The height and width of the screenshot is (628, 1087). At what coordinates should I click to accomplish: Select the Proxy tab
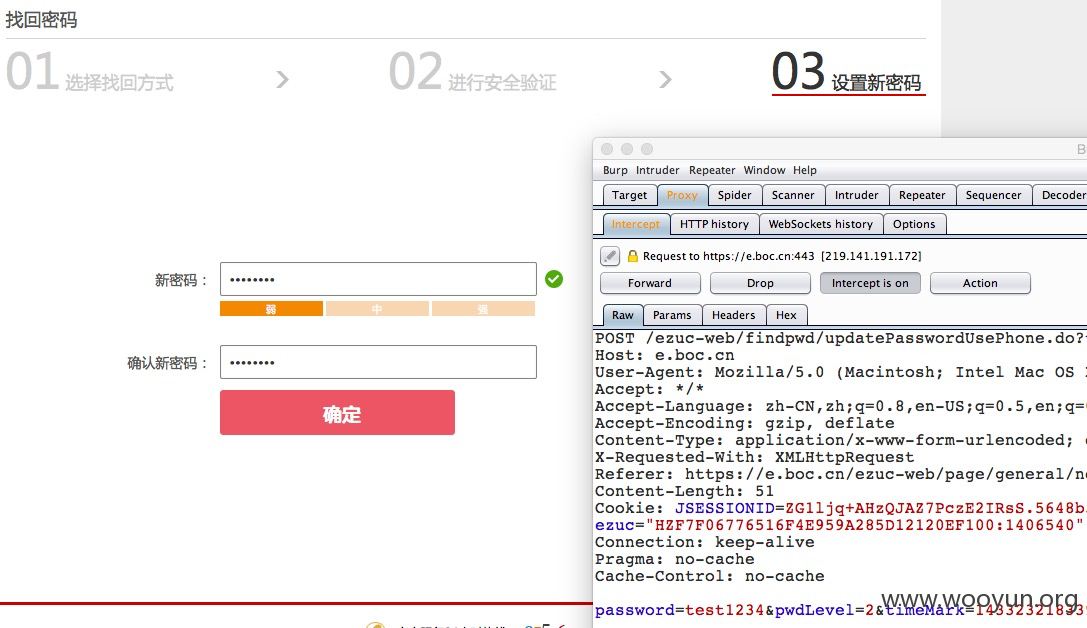click(682, 195)
